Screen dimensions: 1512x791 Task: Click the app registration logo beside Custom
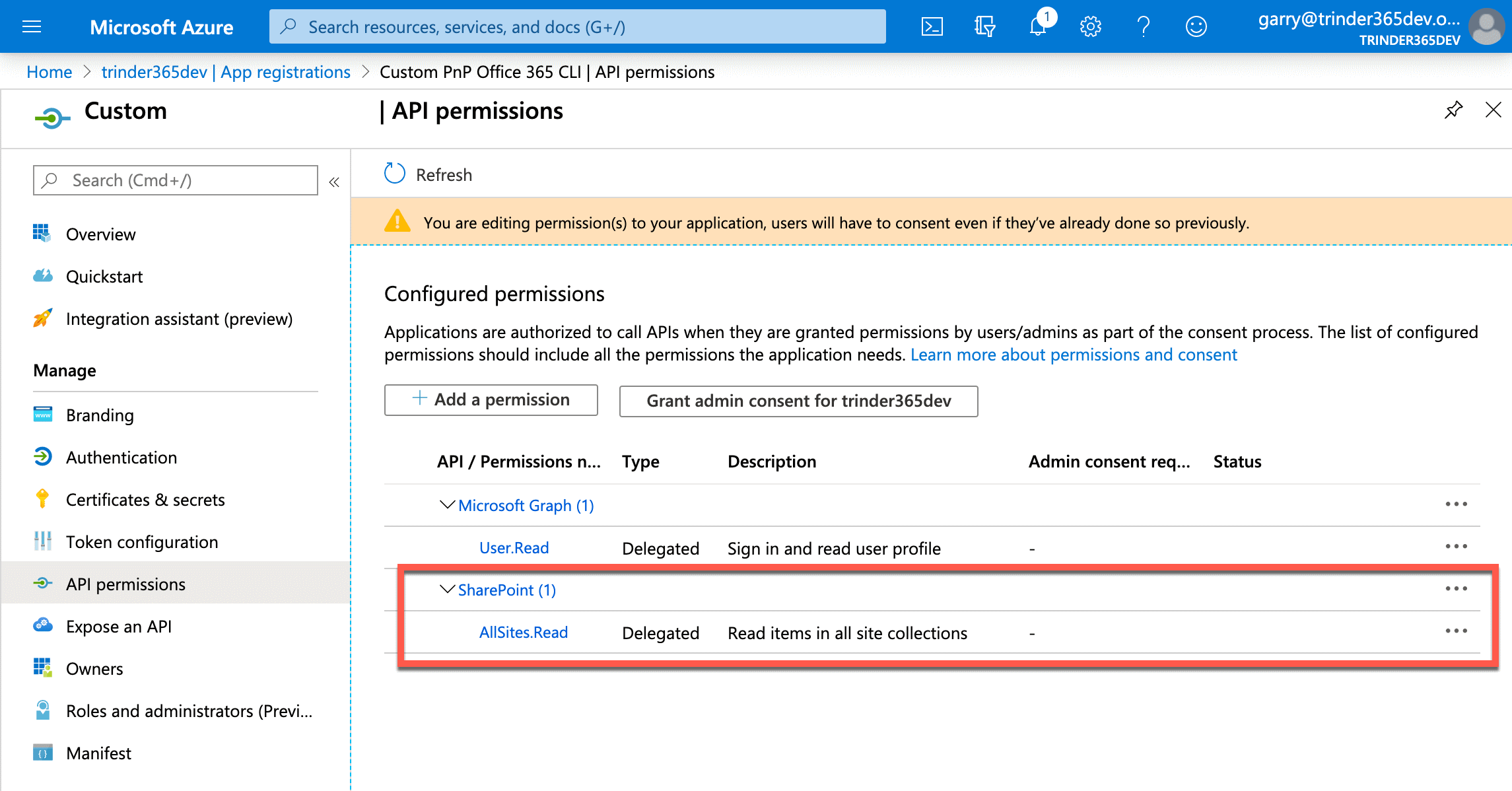point(52,118)
